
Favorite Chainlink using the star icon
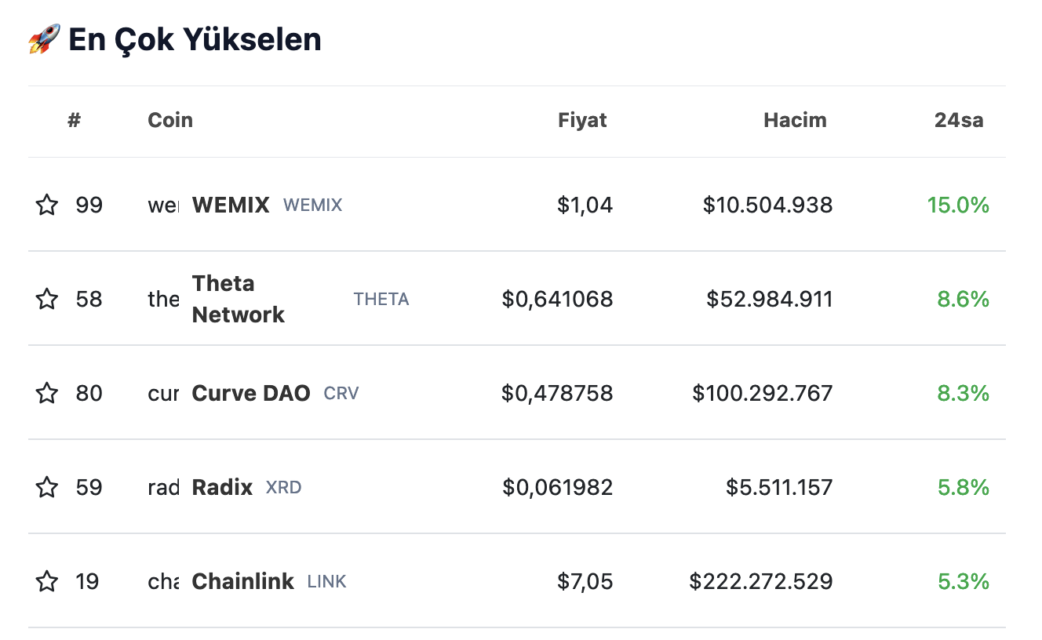(x=47, y=582)
